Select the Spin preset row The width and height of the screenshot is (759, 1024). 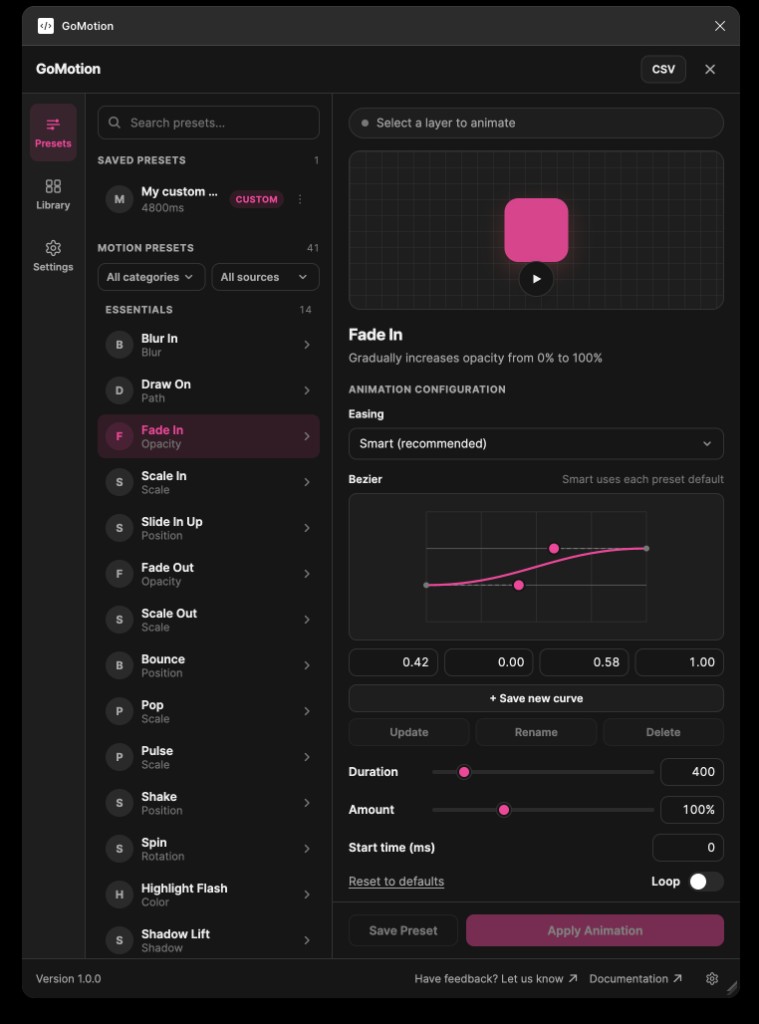[x=208, y=848]
